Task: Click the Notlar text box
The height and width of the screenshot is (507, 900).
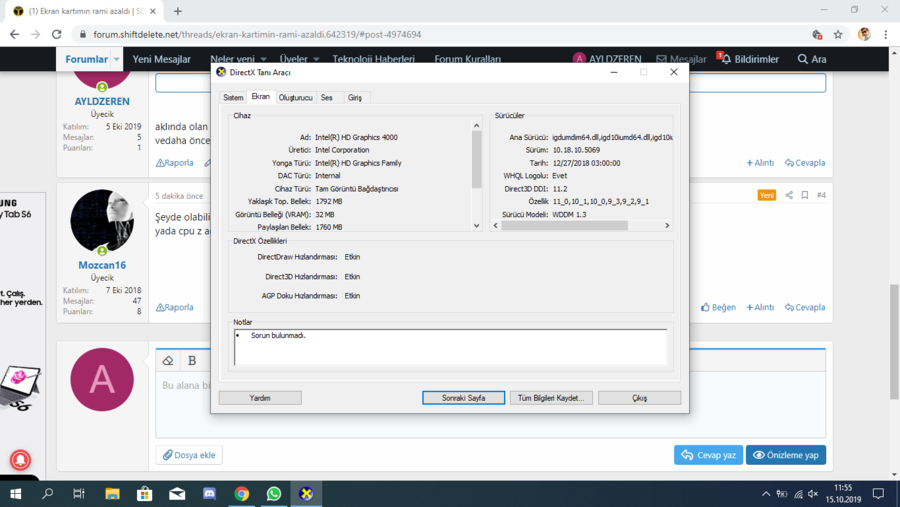Action: (x=451, y=347)
